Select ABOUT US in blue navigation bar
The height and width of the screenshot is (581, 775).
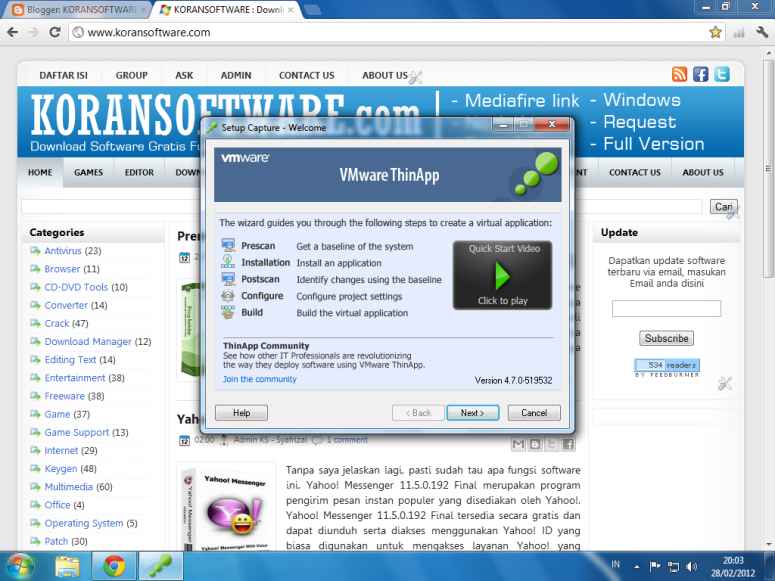(702, 172)
